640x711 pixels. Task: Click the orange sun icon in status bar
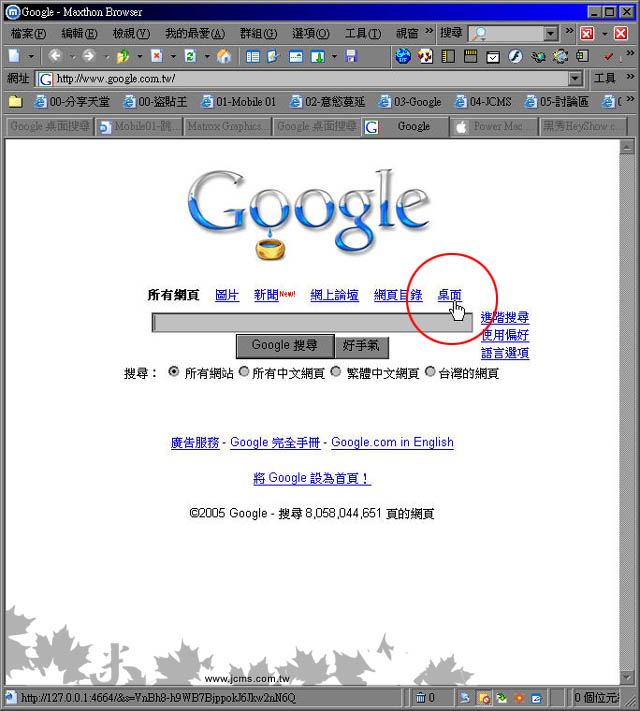(x=519, y=698)
